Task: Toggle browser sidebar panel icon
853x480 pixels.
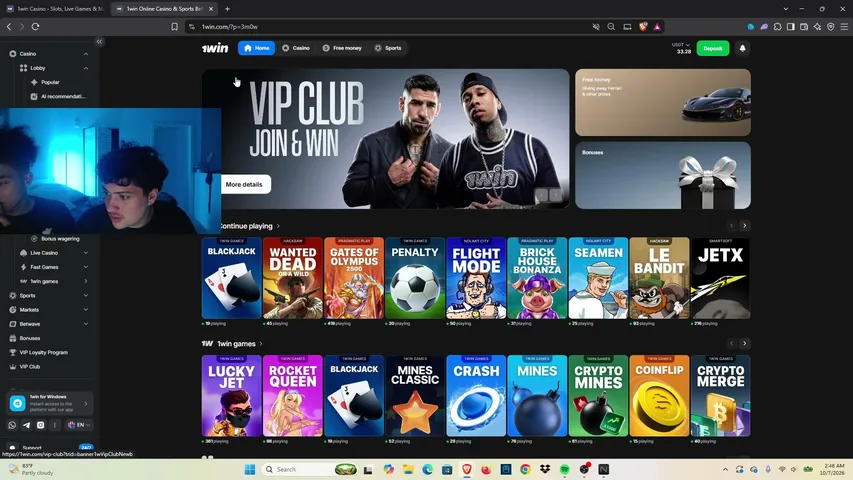Action: coord(790,27)
